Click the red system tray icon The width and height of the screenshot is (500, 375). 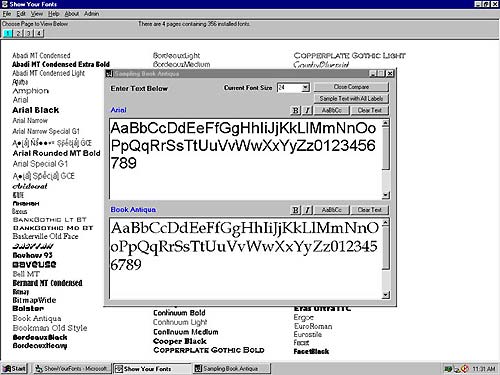click(465, 369)
